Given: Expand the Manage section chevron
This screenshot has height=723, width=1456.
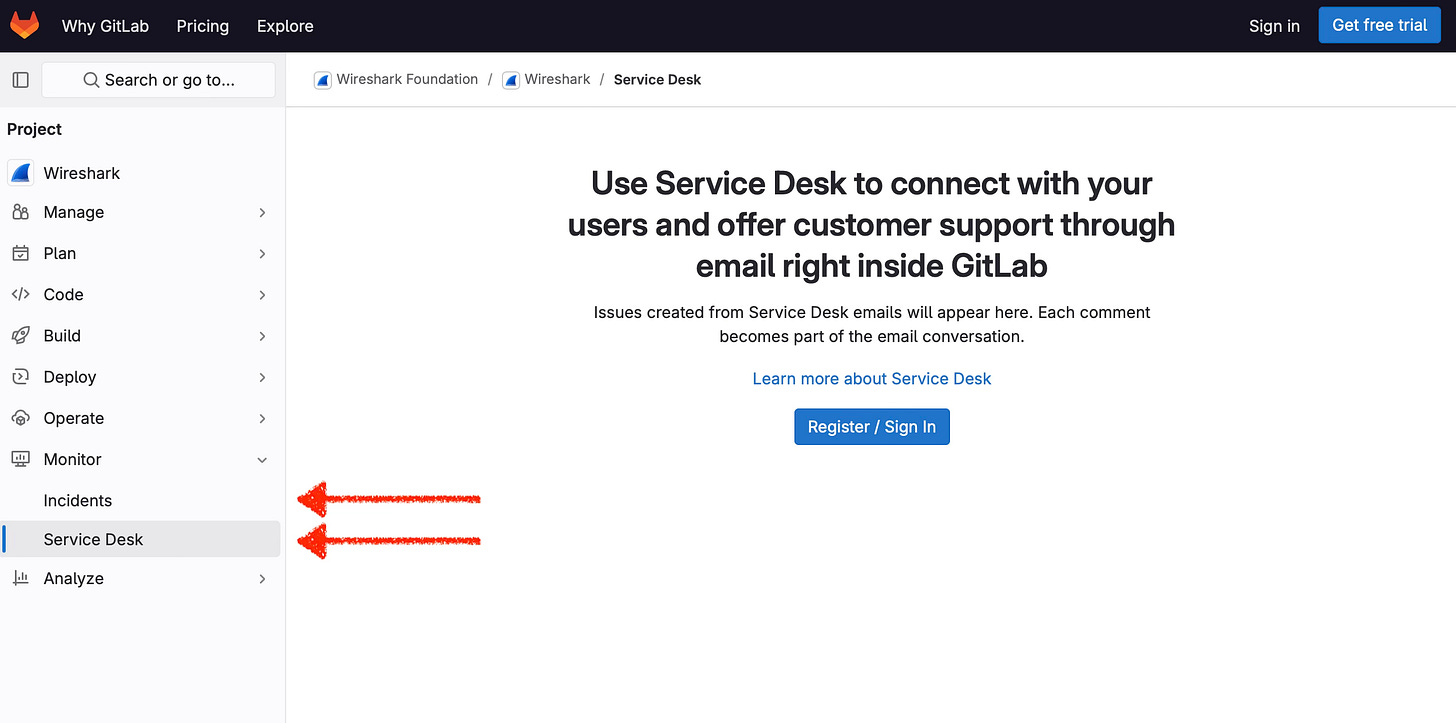Looking at the screenshot, I should point(262,212).
